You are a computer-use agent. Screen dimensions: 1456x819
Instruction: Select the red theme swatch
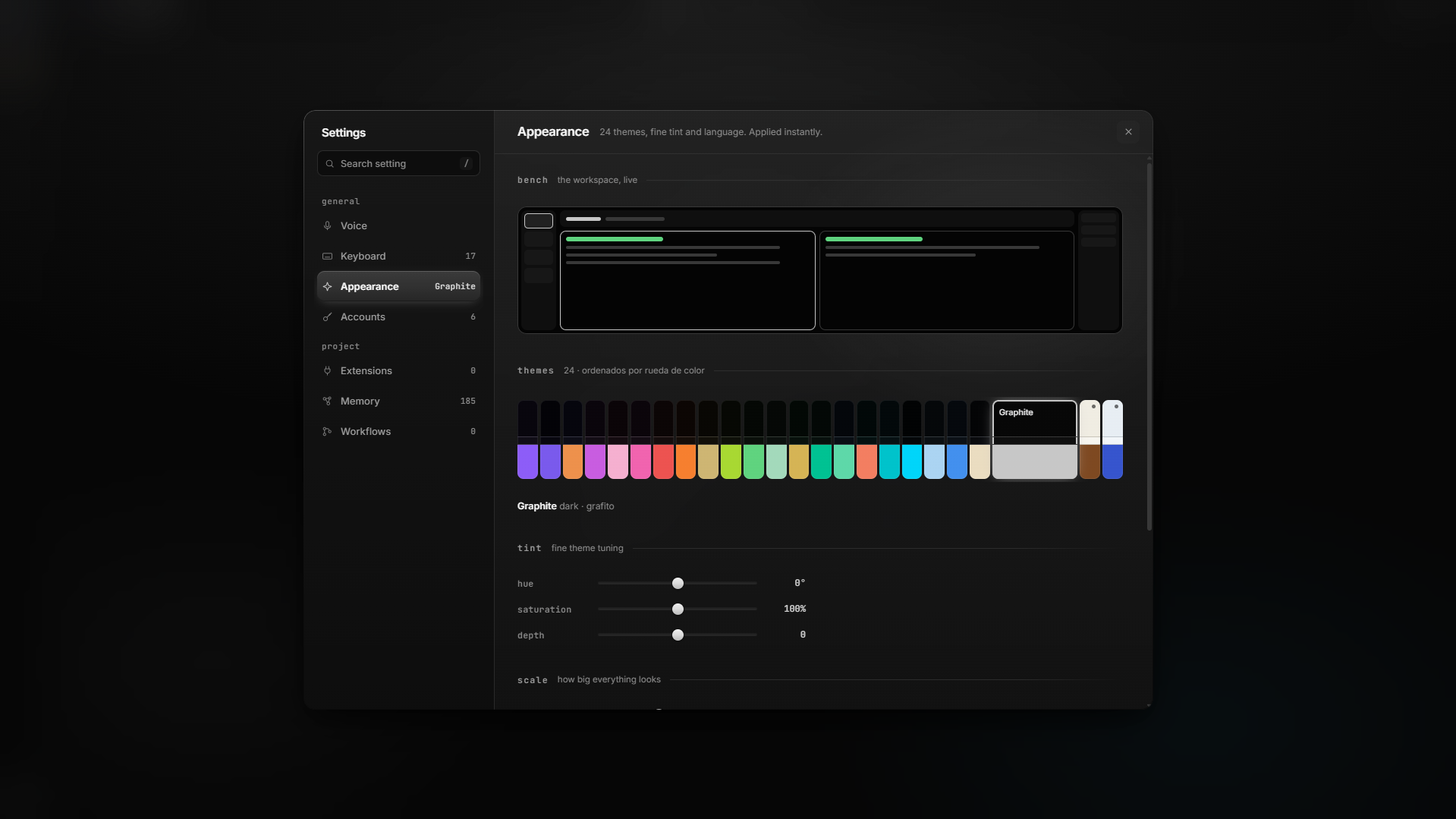(x=663, y=439)
